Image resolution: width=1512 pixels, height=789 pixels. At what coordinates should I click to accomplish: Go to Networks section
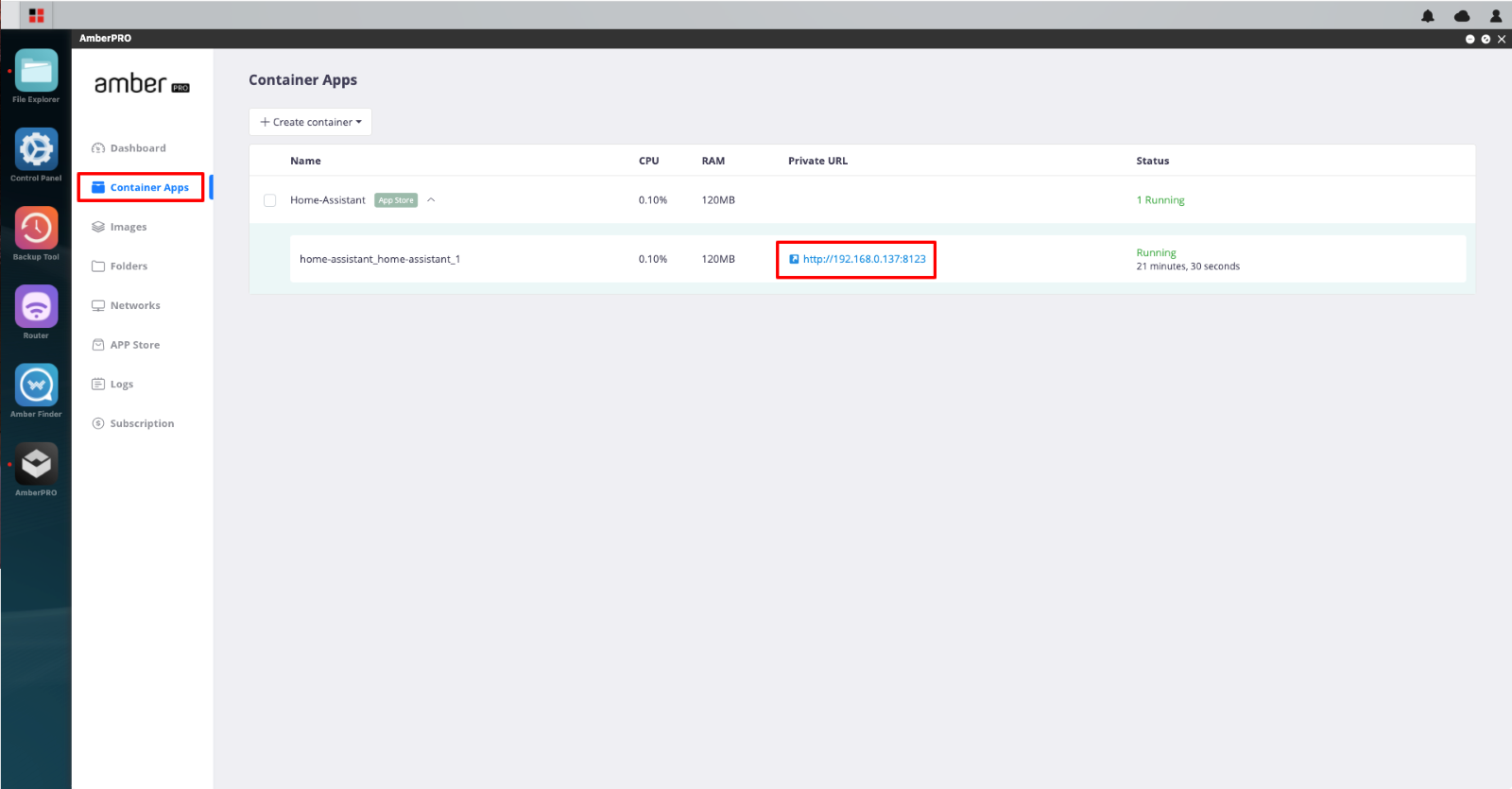[135, 305]
